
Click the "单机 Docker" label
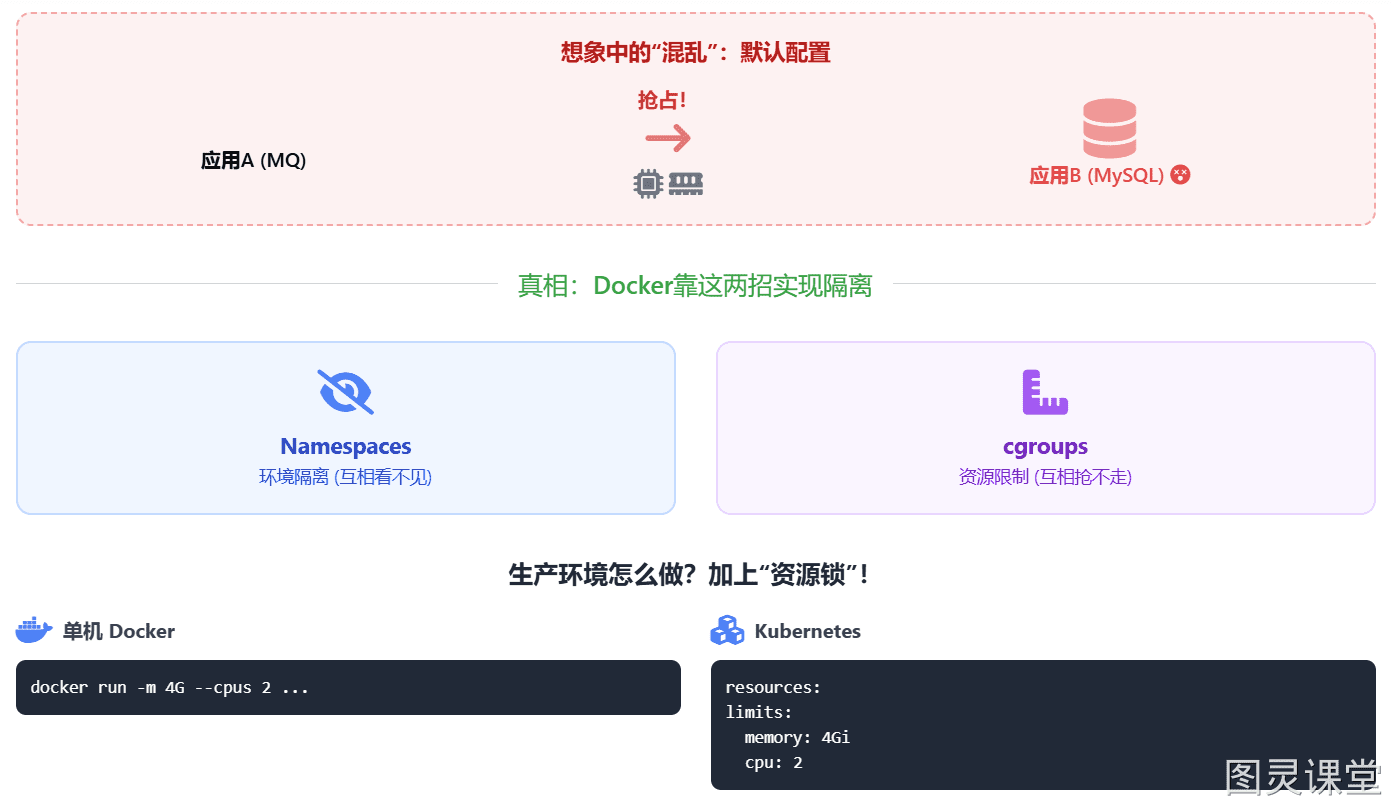coord(119,631)
